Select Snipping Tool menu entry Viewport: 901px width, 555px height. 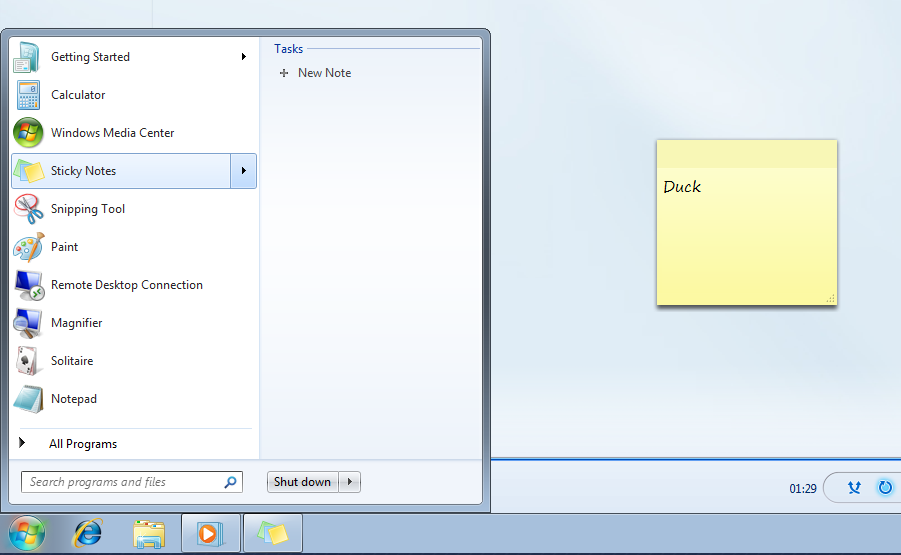[x=134, y=209]
